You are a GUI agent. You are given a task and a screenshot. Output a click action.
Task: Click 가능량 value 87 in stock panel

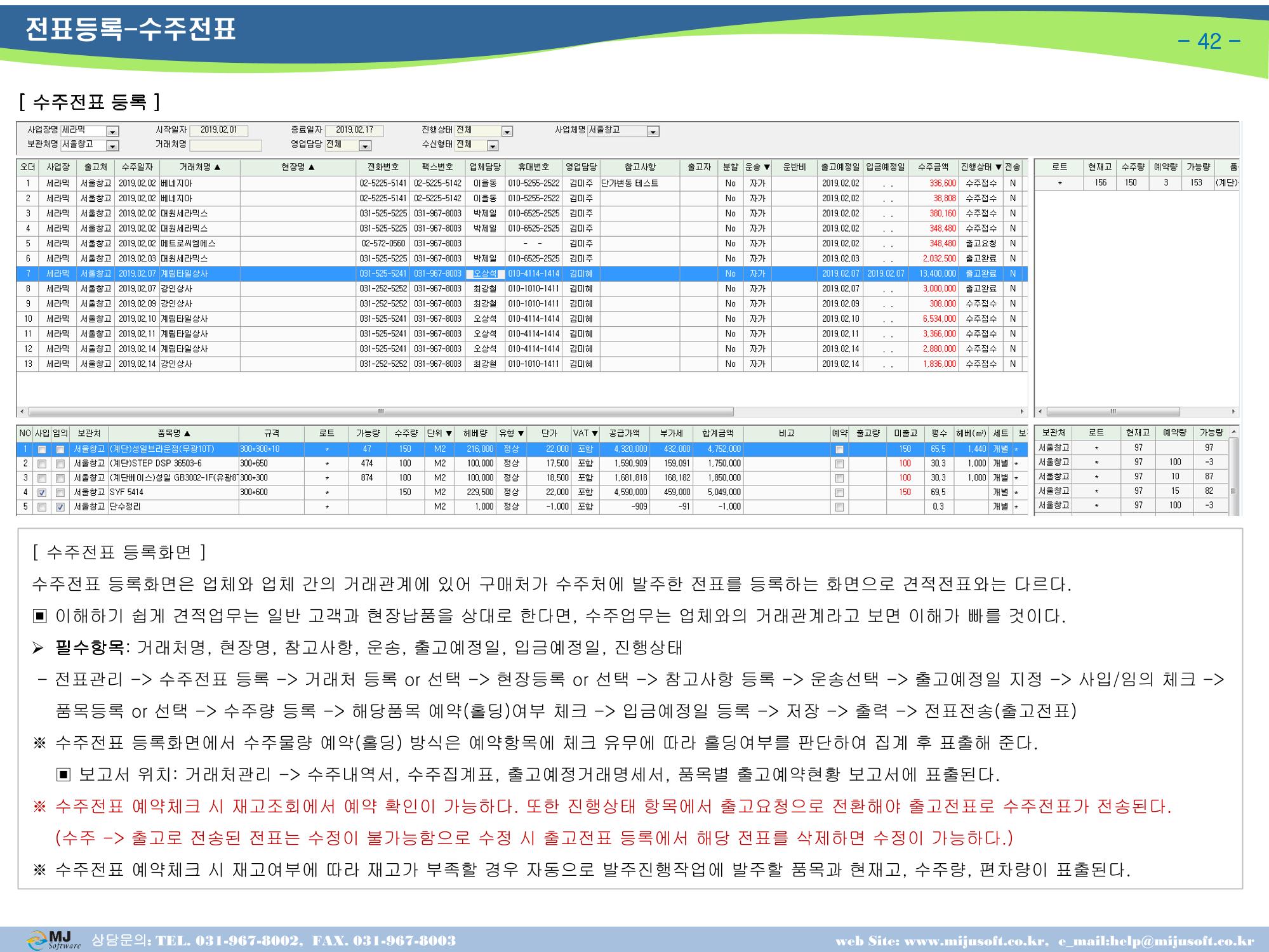1209,477
